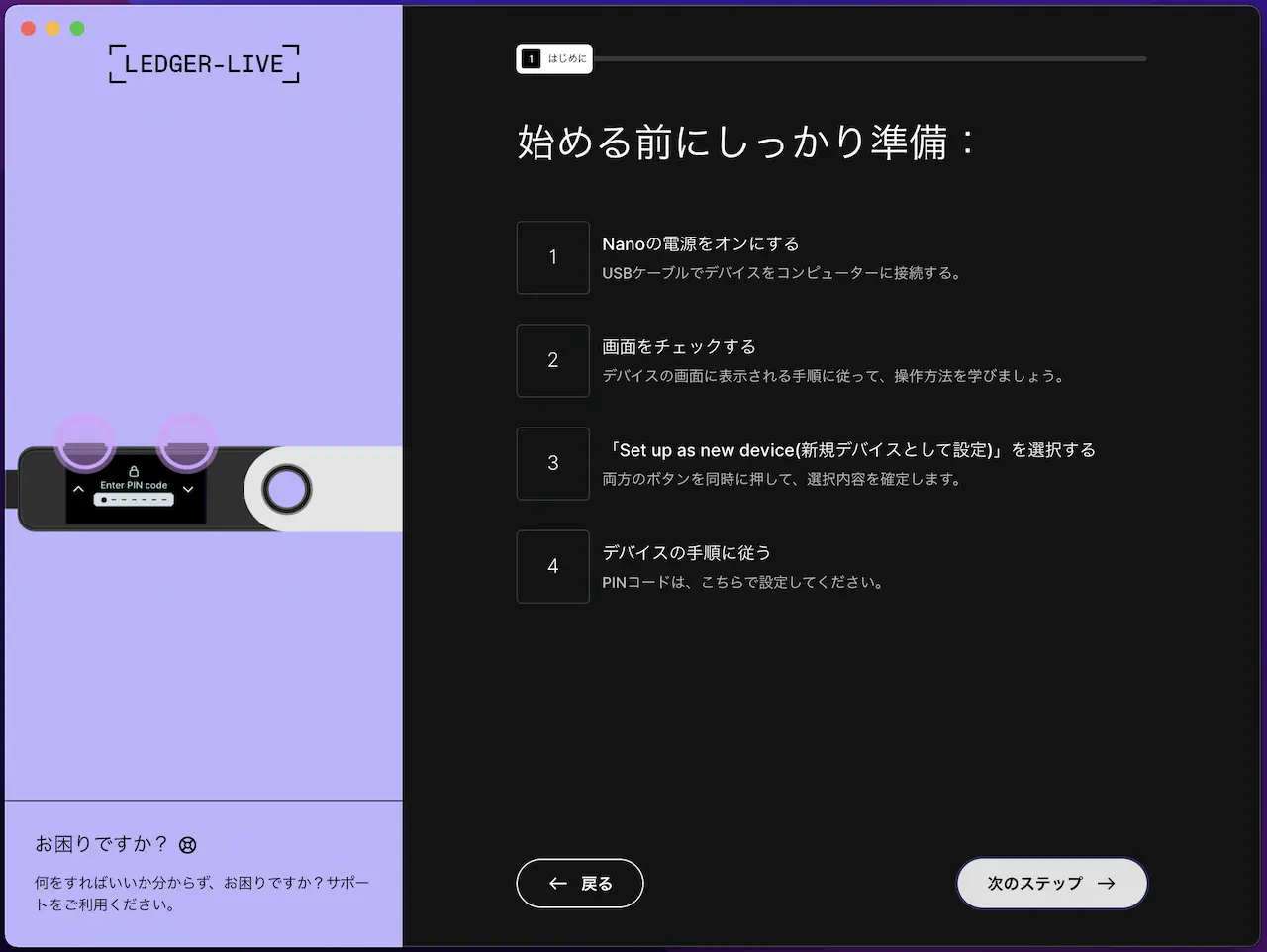Maximize the window with green button
Image resolution: width=1267 pixels, height=952 pixels.
pos(77,28)
